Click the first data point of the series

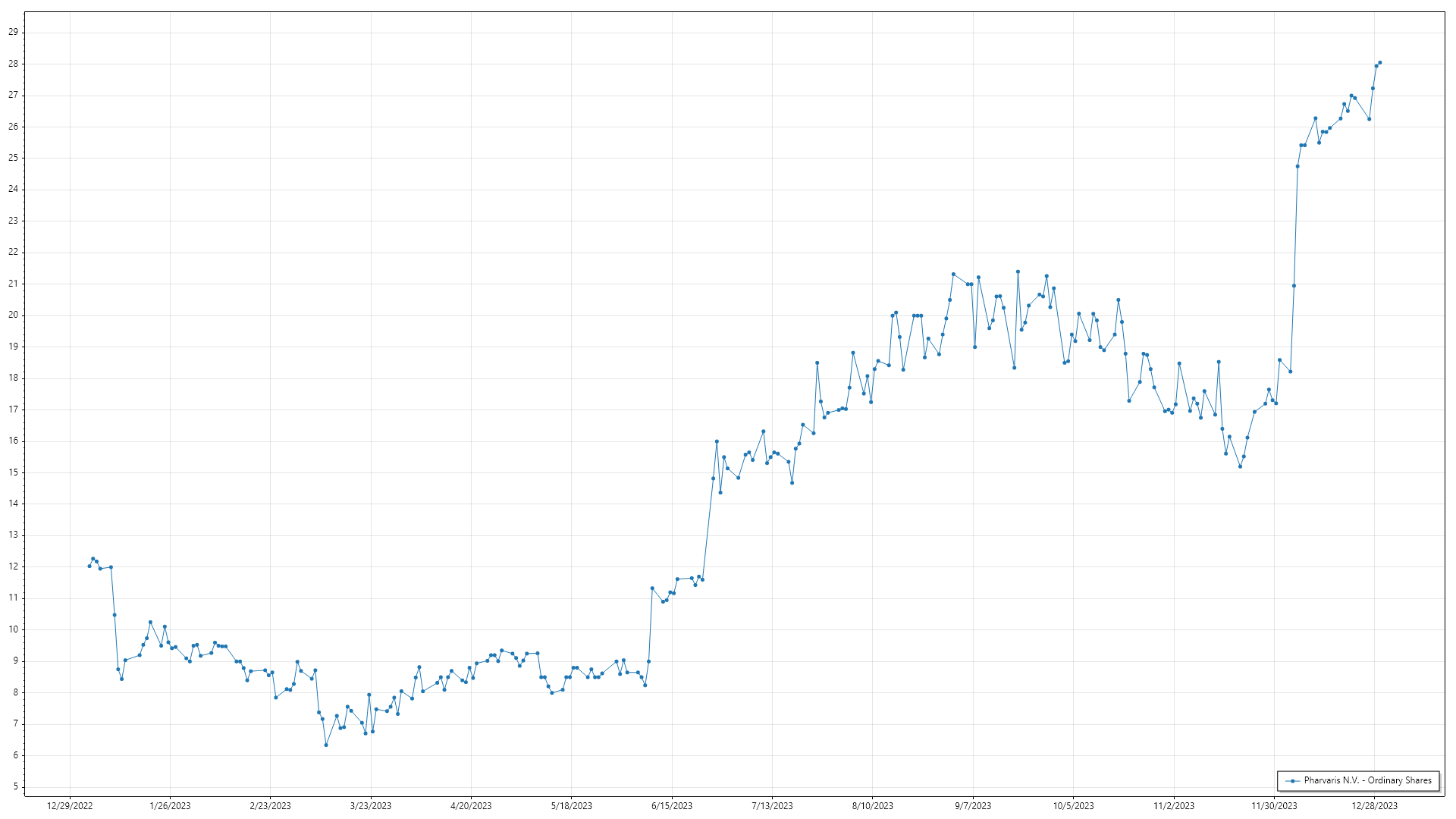click(89, 566)
